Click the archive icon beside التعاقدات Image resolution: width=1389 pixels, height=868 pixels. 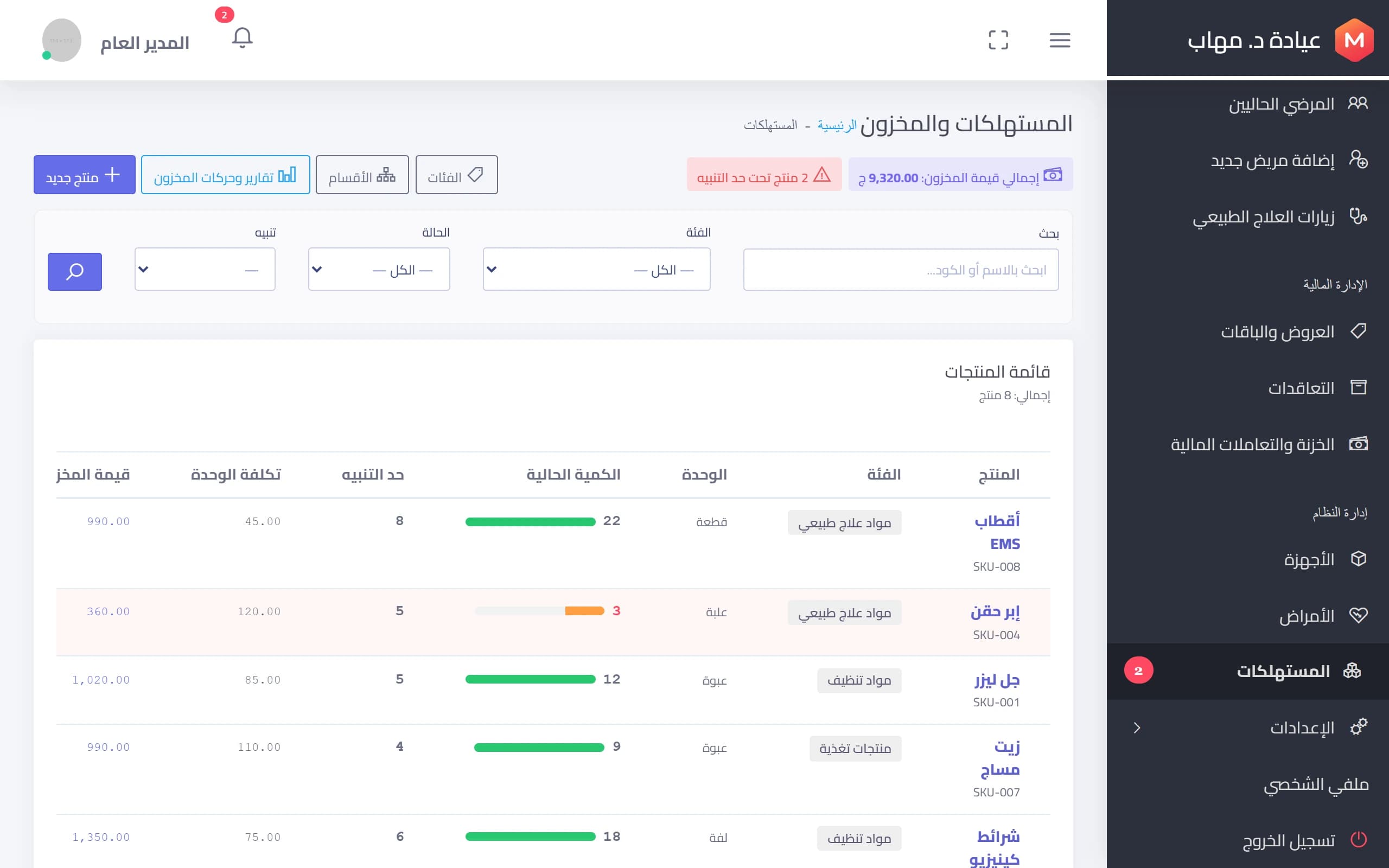[x=1358, y=387]
